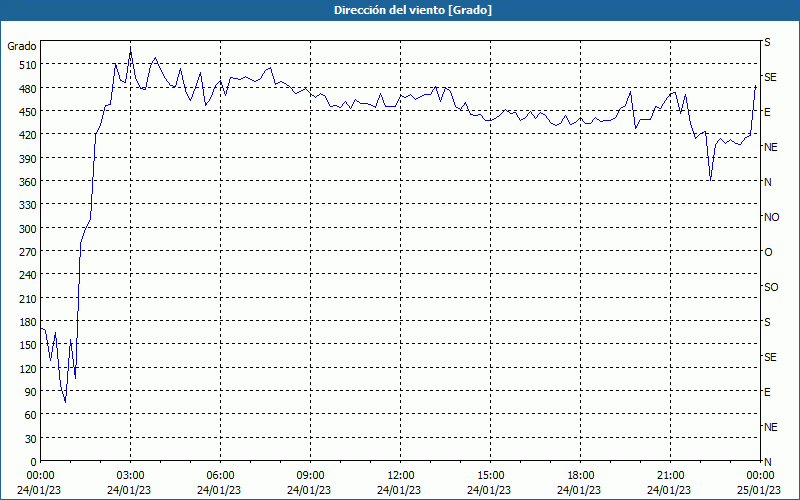Image resolution: width=800 pixels, height=500 pixels.
Task: Click the 'NO' compass direction label
Action: click(x=771, y=217)
